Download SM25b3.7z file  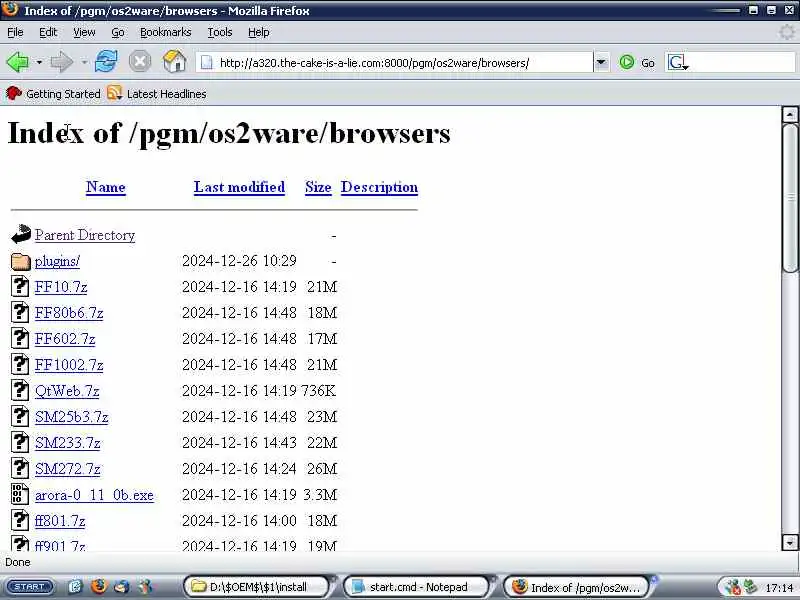pyautogui.click(x=71, y=417)
